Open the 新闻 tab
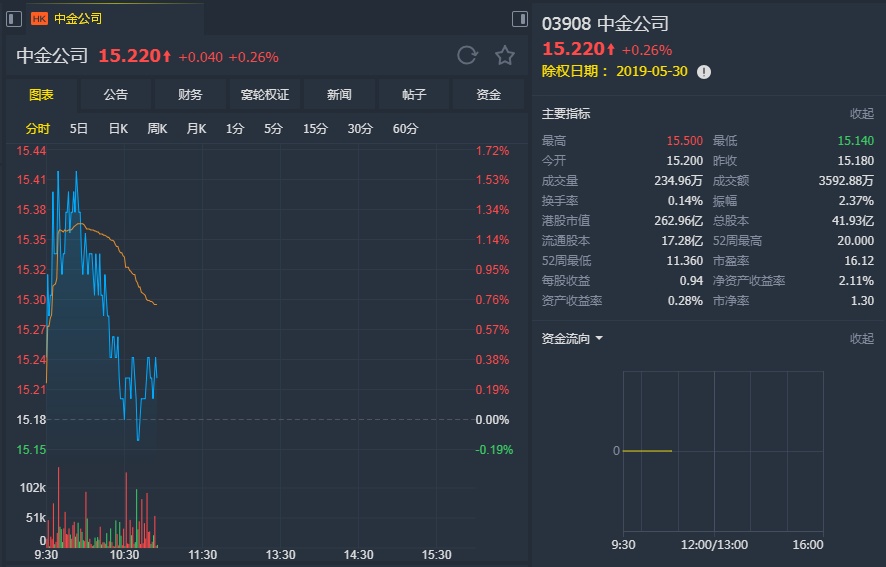 click(x=339, y=95)
